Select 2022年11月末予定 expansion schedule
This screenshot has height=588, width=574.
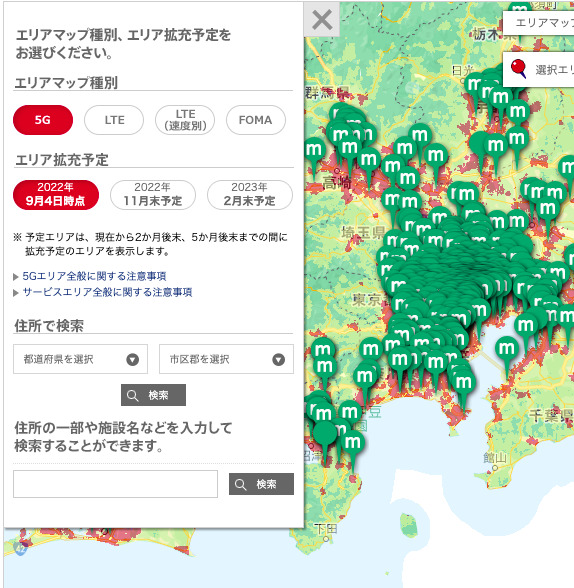tap(153, 195)
